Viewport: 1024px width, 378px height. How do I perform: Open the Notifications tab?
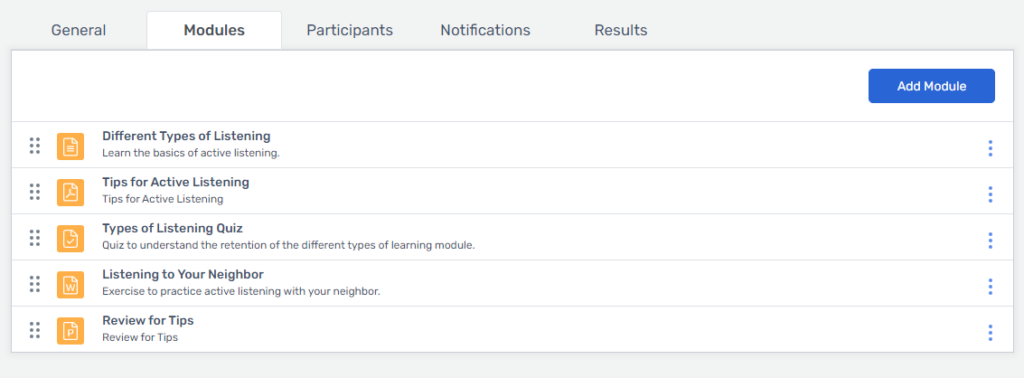pyautogui.click(x=485, y=30)
